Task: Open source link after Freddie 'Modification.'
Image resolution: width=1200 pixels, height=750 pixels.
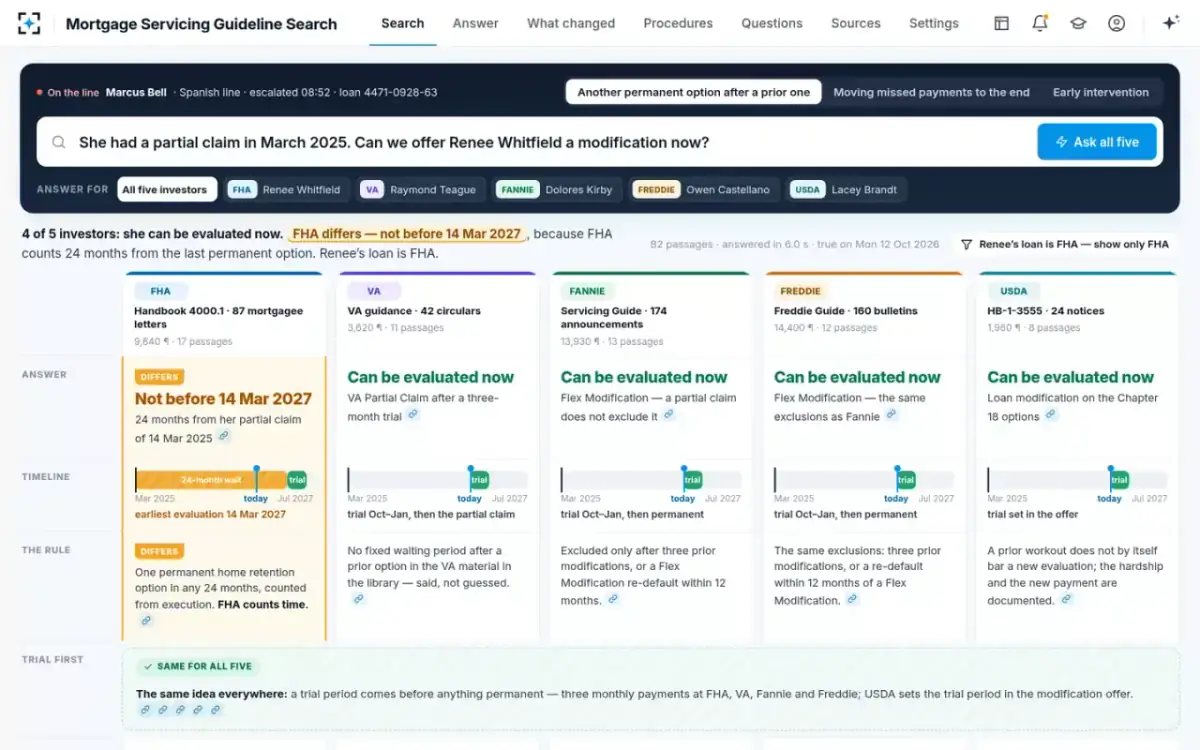Action: (x=852, y=599)
